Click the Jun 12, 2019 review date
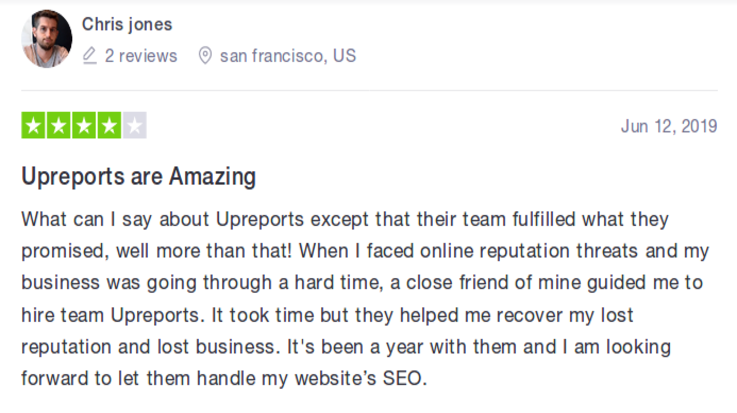Screen dimensions: 737x413 coord(669,126)
